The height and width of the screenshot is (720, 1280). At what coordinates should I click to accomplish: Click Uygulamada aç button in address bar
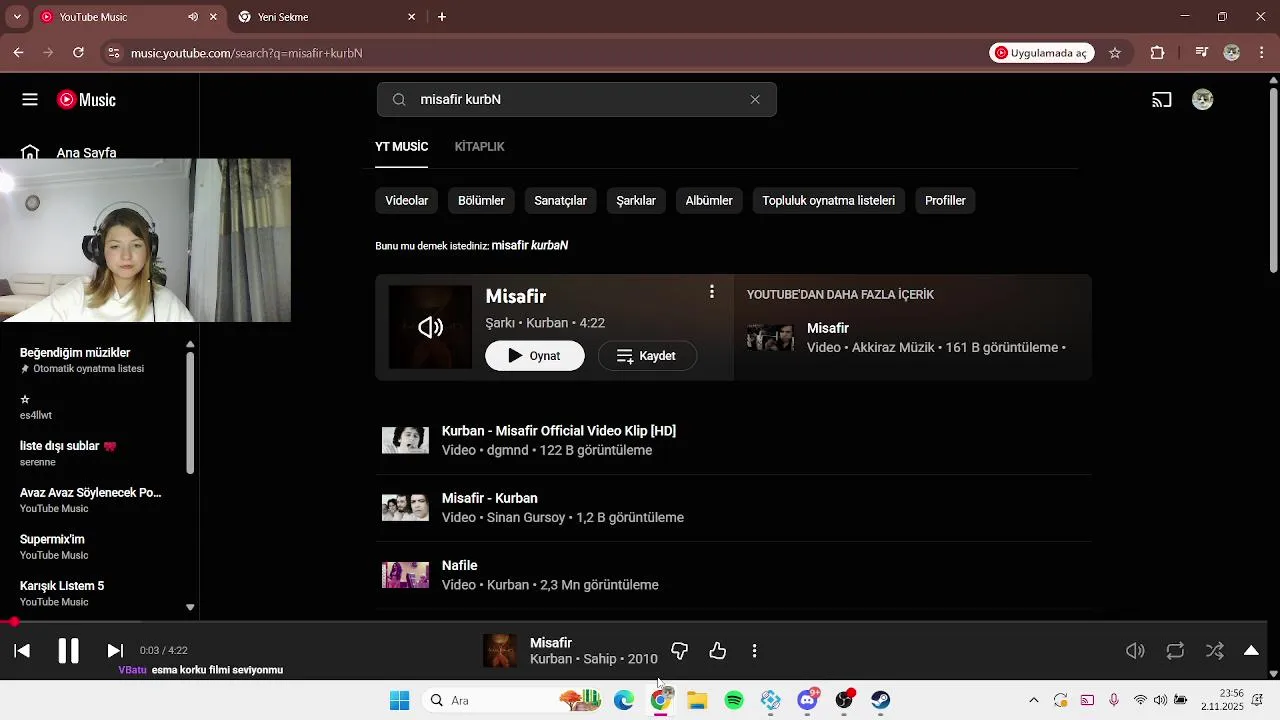[1041, 53]
